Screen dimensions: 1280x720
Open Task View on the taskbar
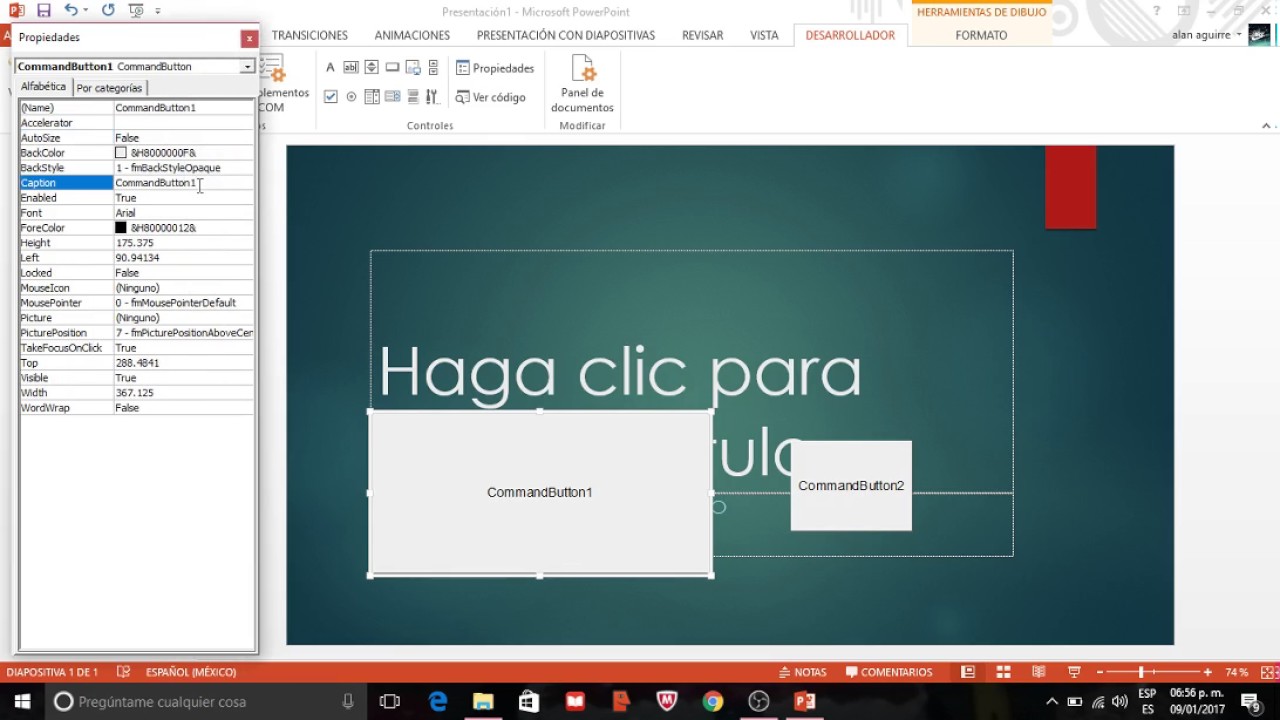pos(390,702)
